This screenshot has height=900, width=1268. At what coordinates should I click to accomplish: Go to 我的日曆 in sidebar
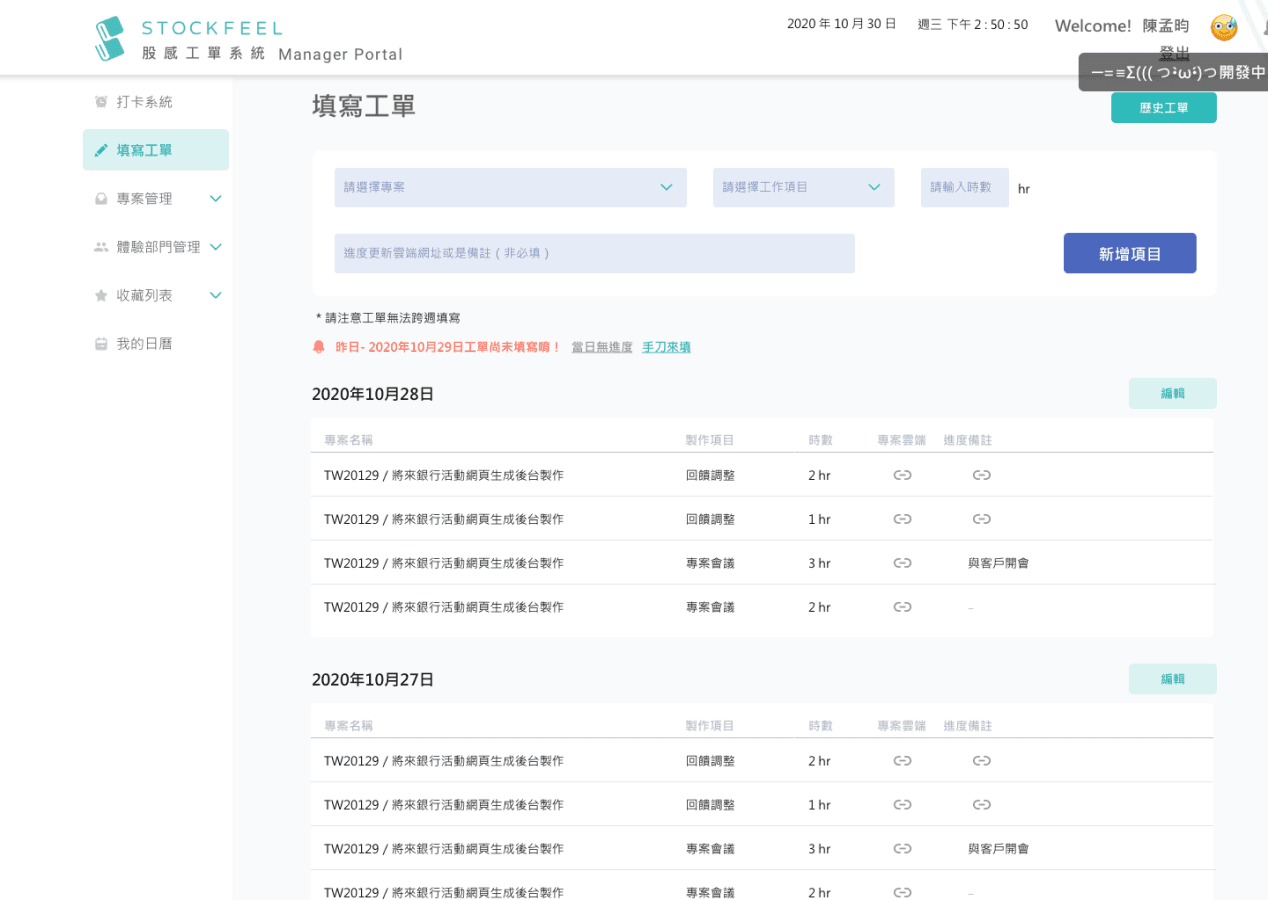click(x=144, y=344)
